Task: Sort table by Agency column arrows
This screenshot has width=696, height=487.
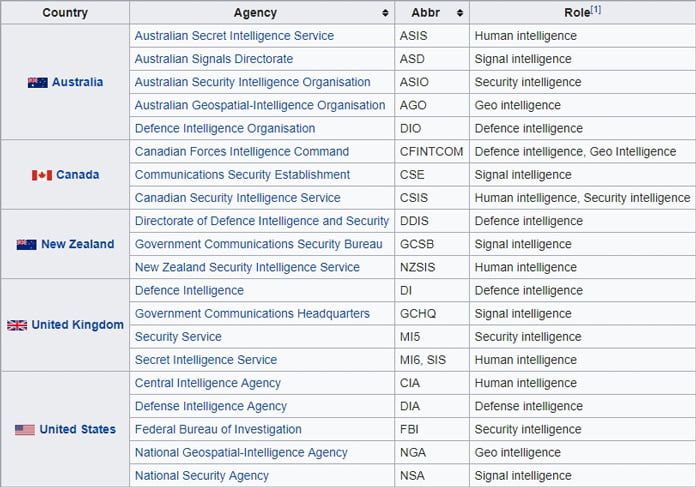Action: pyautogui.click(x=385, y=13)
